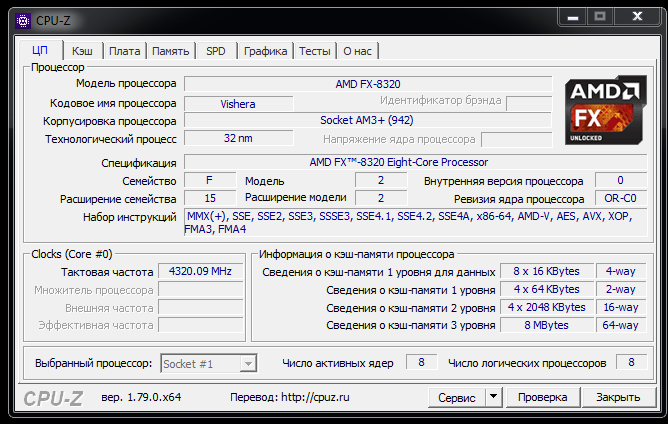Click the 16-way associativity value
Image resolution: width=668 pixels, height=424 pixels.
tap(621, 307)
